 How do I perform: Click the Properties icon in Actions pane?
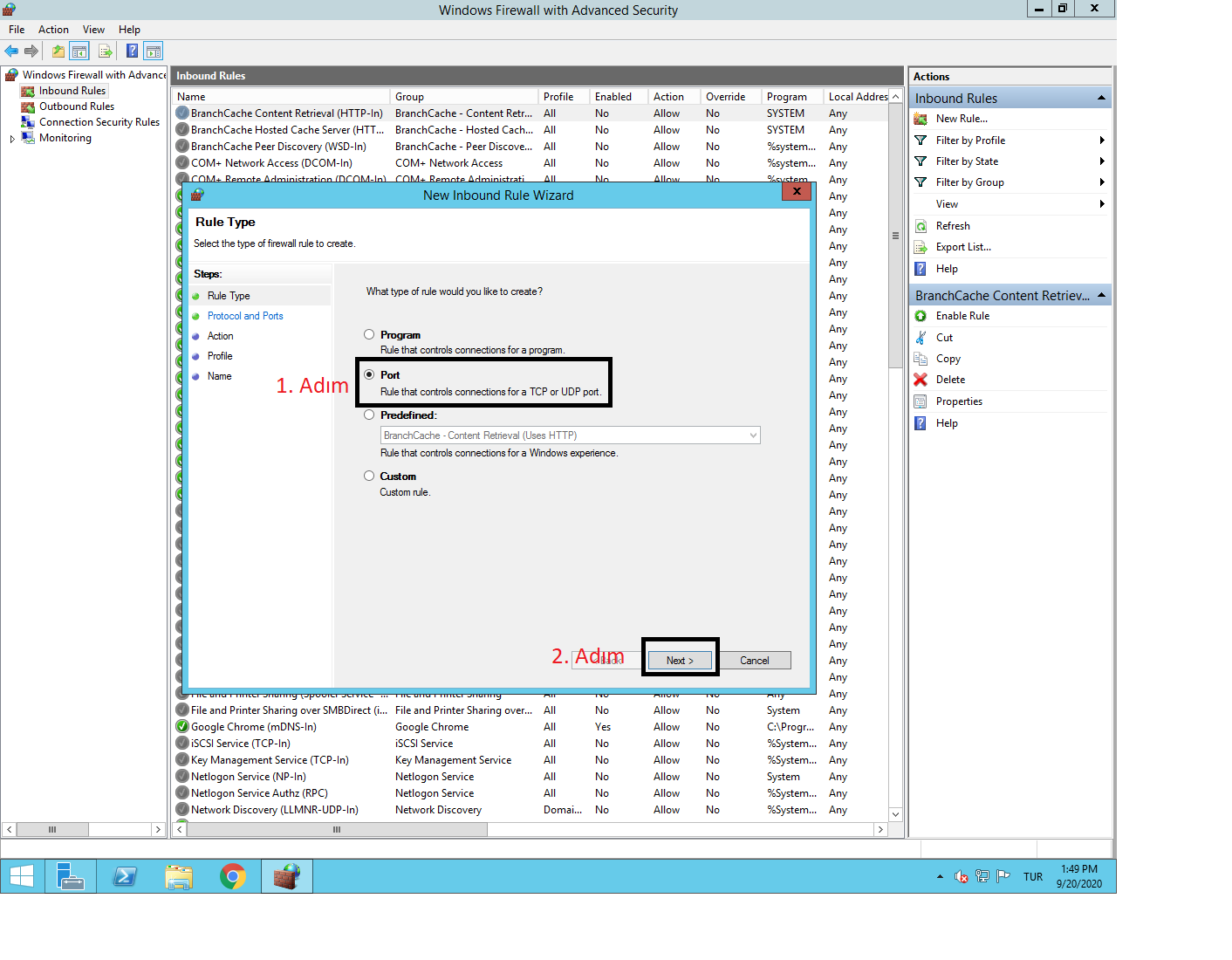(x=921, y=401)
